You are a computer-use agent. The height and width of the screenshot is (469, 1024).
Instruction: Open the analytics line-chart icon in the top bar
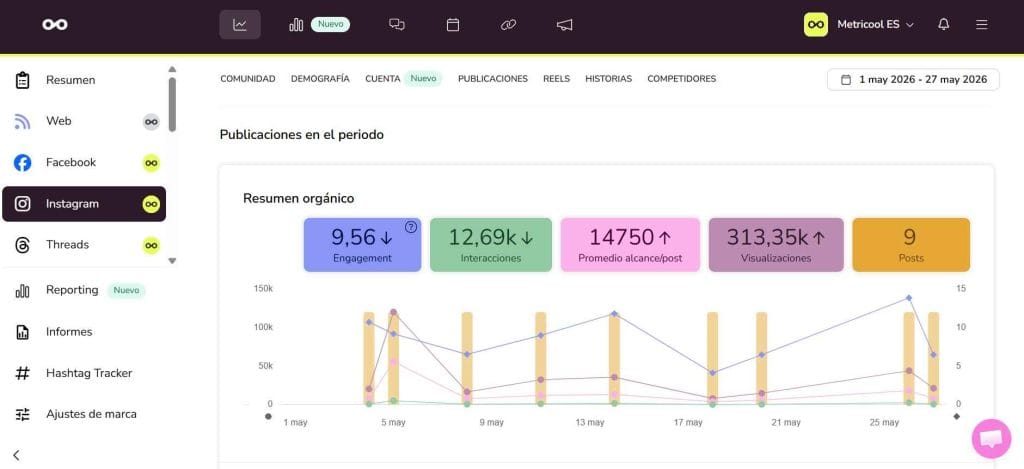pyautogui.click(x=240, y=25)
